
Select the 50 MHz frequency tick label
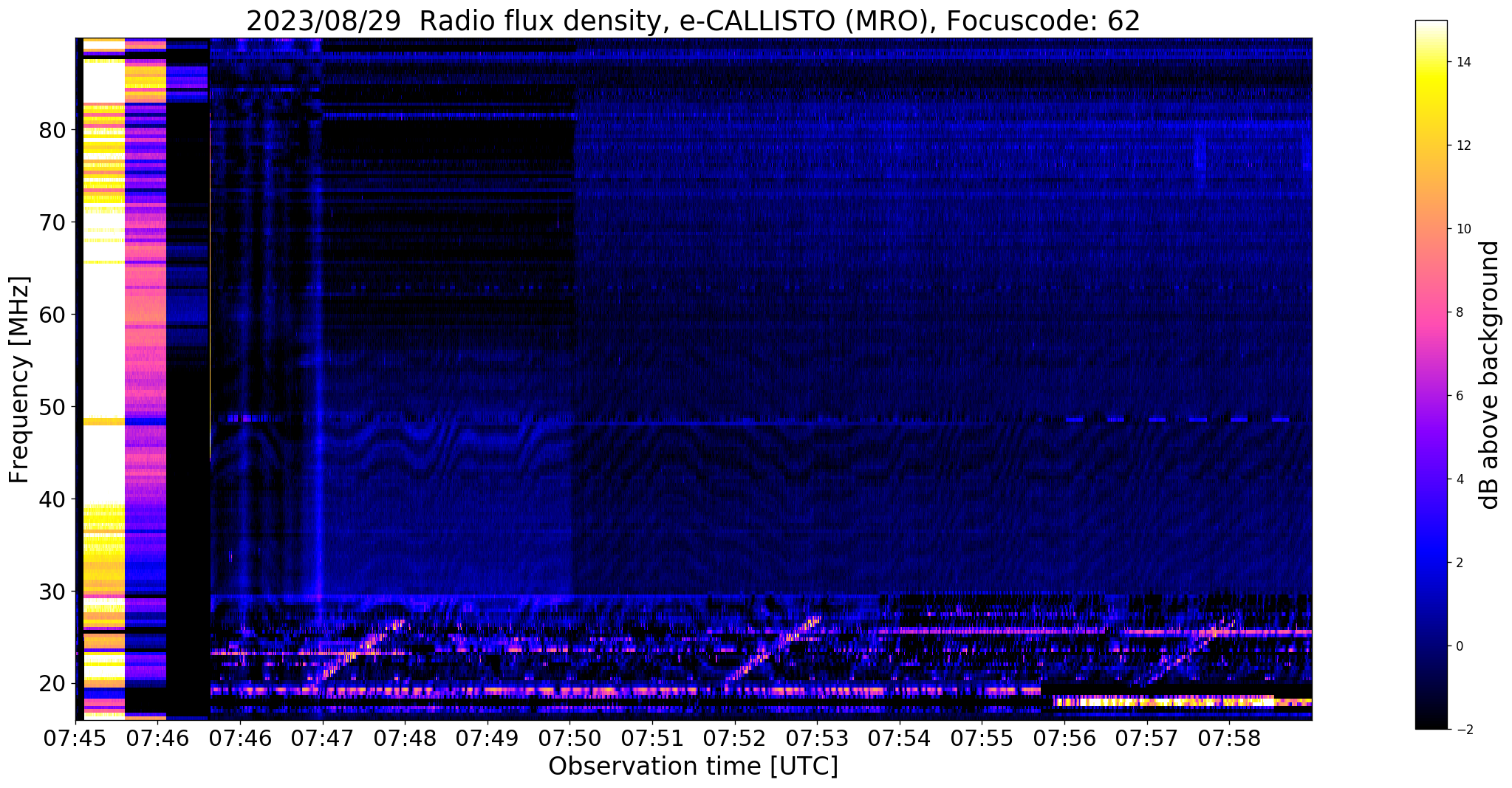[x=52, y=407]
